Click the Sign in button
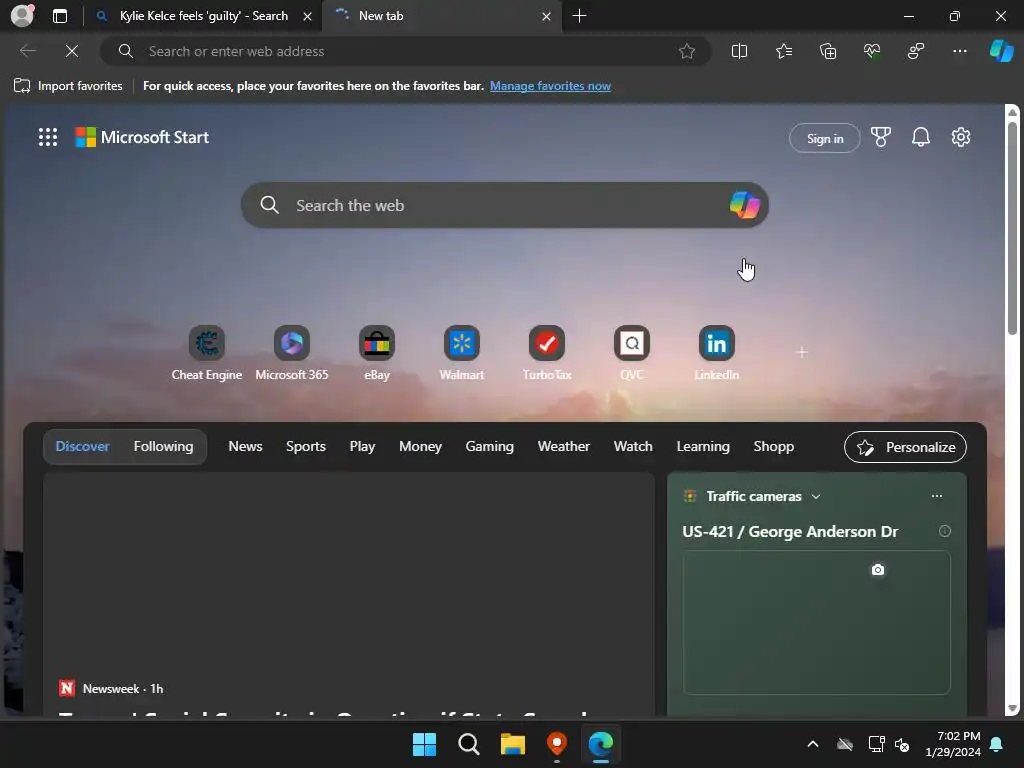The image size is (1024, 768). click(x=824, y=138)
